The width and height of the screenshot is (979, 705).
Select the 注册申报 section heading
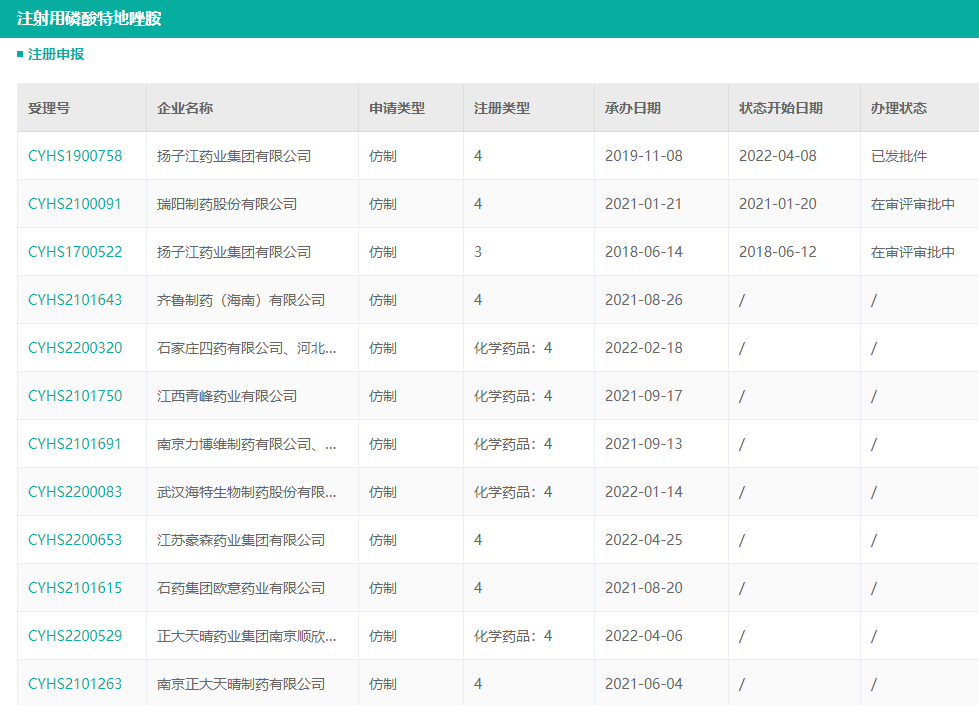pos(56,54)
